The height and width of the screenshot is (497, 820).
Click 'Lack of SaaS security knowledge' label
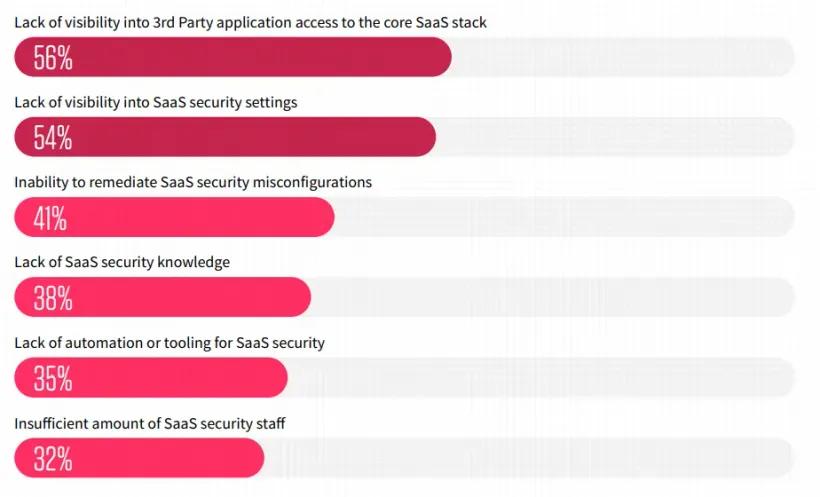[122, 262]
